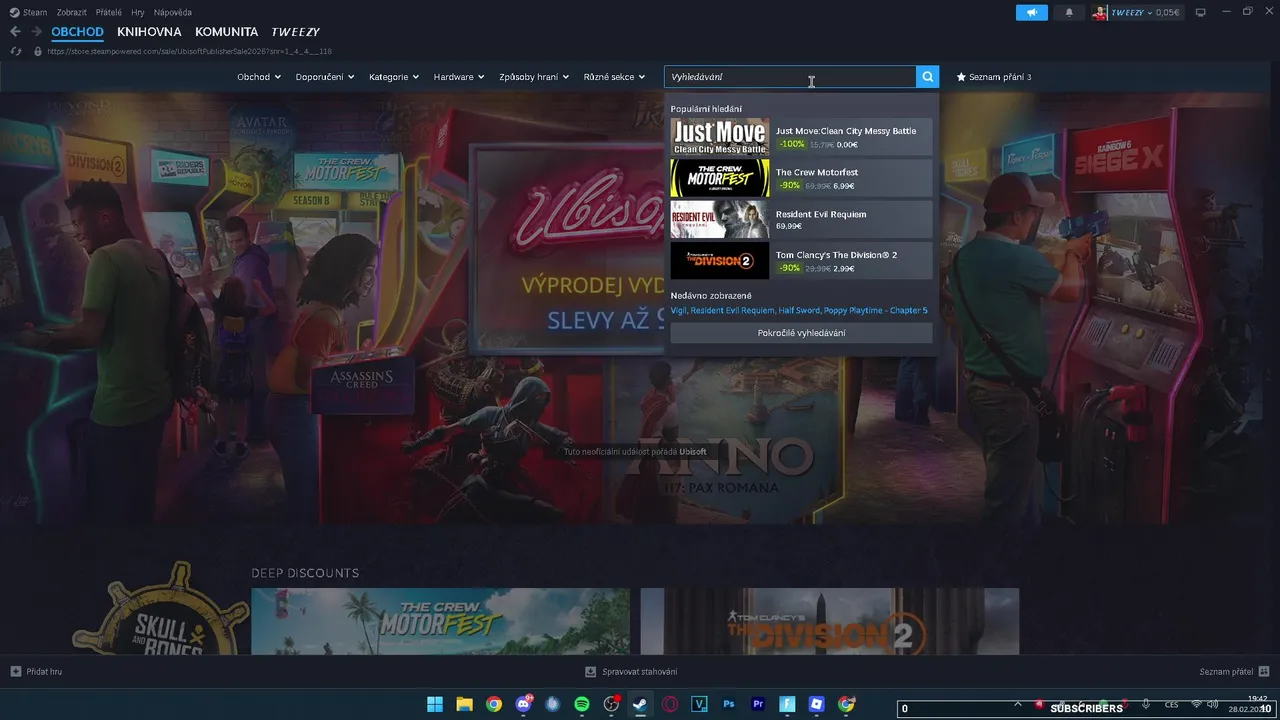
Task: Open the Přátelé menu
Action: [109, 12]
